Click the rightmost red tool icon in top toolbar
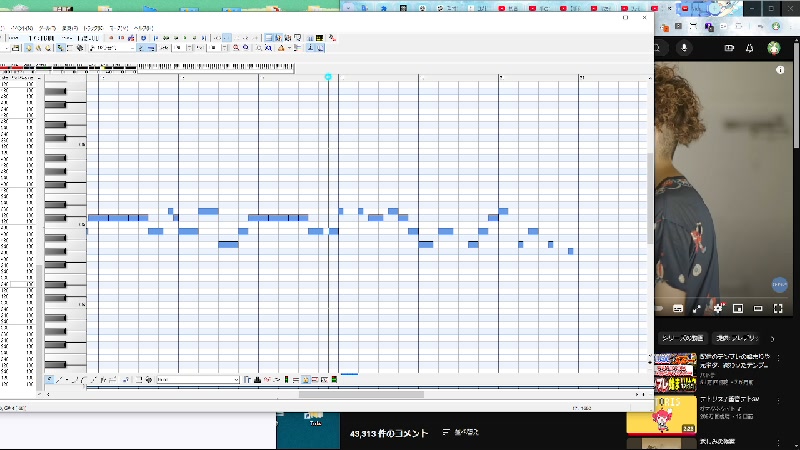 pyautogui.click(x=332, y=38)
